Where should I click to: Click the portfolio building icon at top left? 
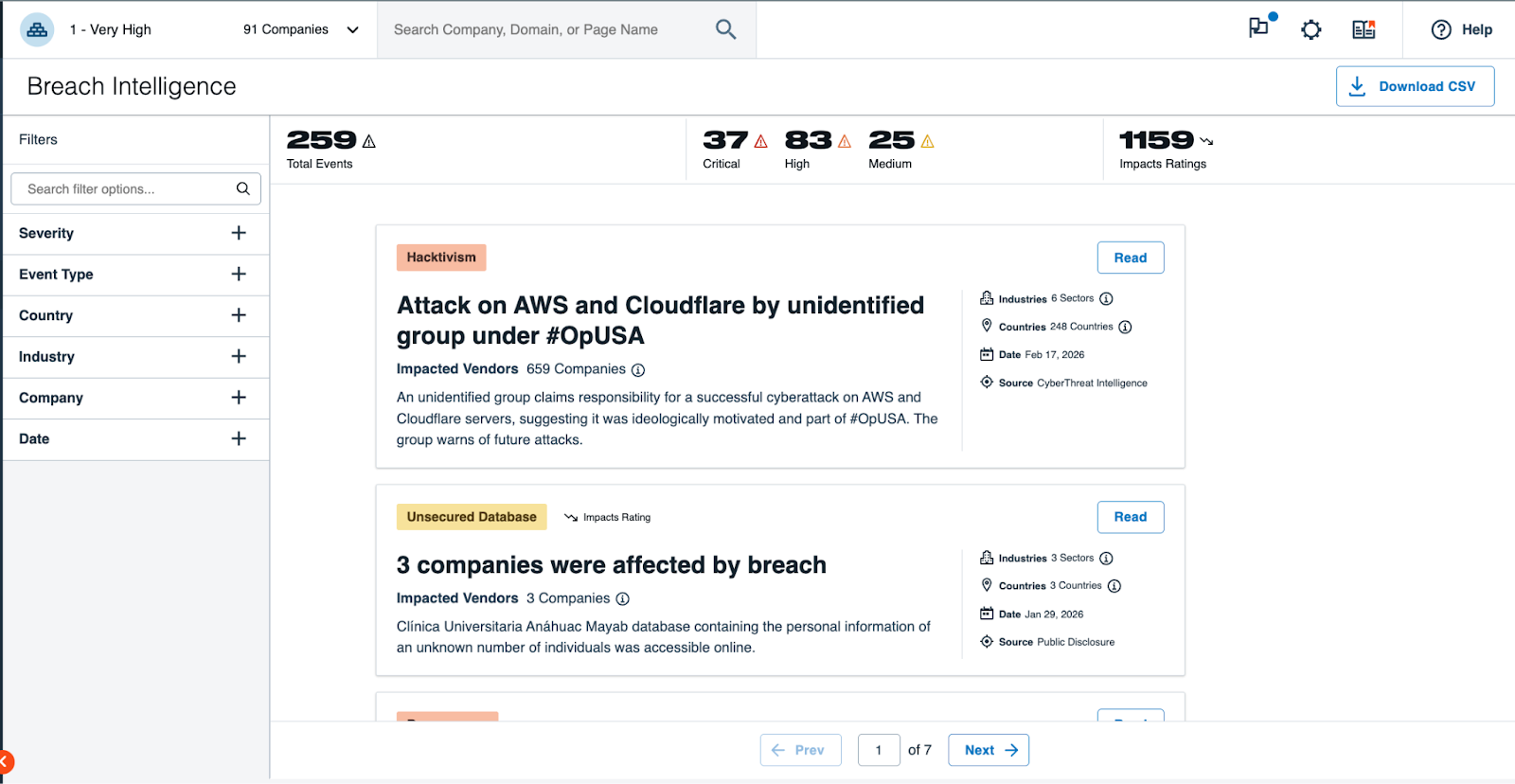pyautogui.click(x=37, y=30)
